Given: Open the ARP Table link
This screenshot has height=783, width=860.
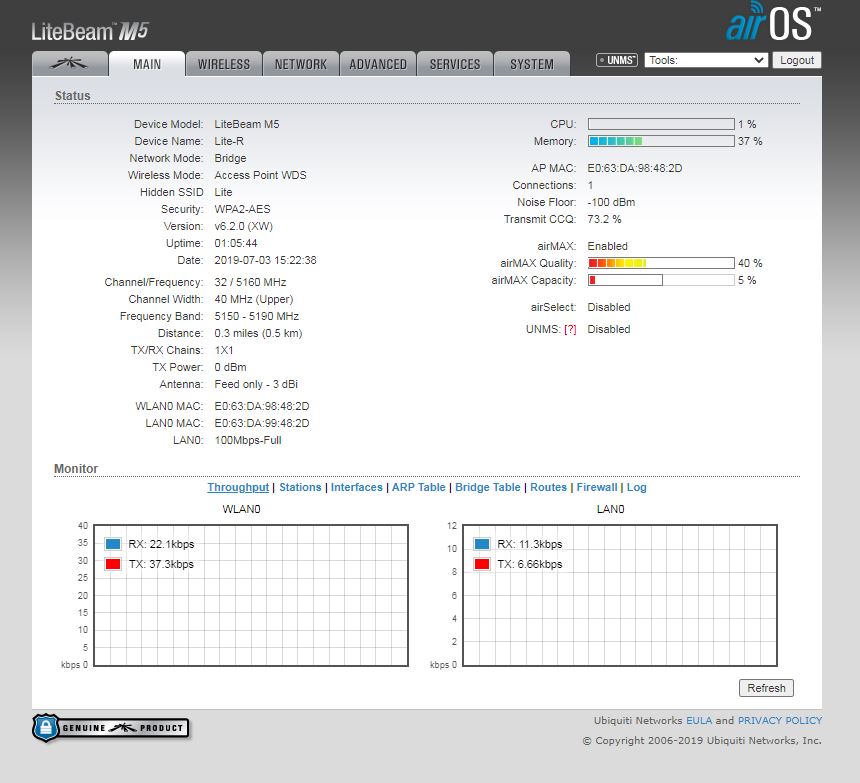Looking at the screenshot, I should point(418,487).
